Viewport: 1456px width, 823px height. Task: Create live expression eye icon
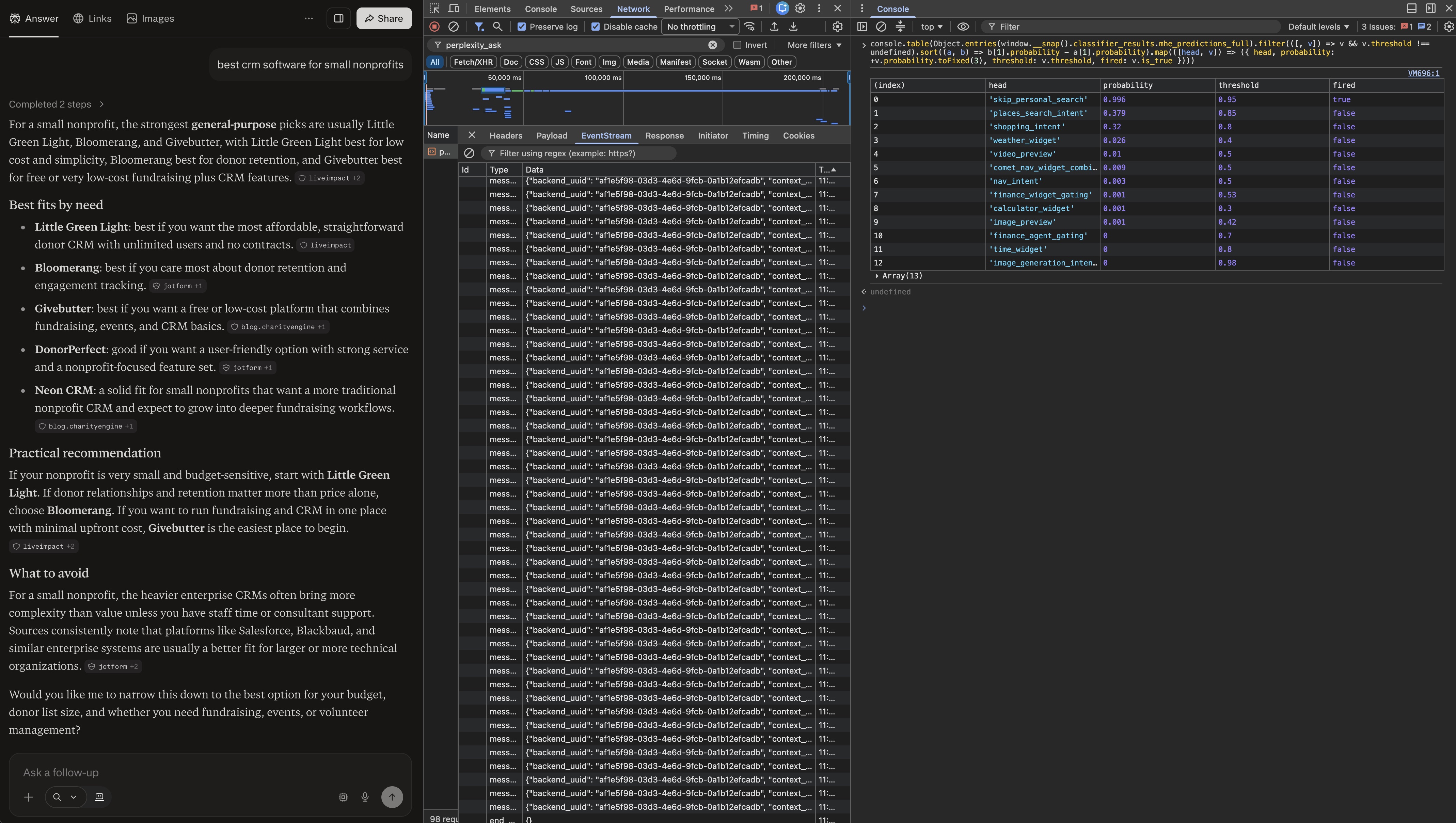tap(963, 27)
